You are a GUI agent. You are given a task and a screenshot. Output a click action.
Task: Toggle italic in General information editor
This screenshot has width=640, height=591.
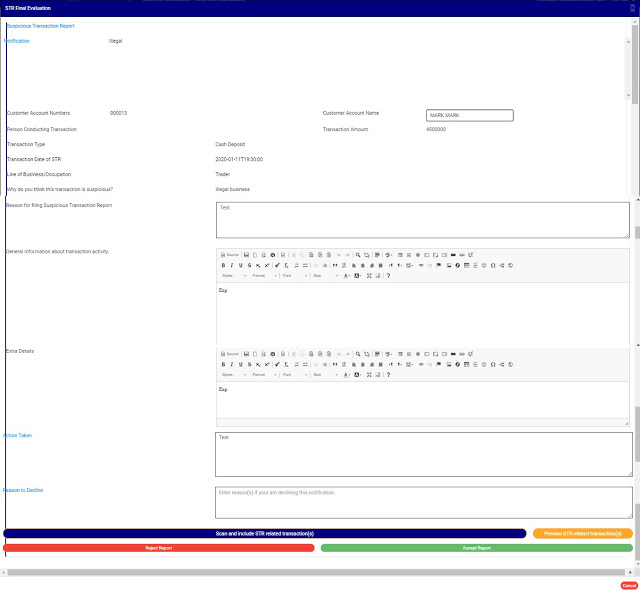pyautogui.click(x=231, y=265)
